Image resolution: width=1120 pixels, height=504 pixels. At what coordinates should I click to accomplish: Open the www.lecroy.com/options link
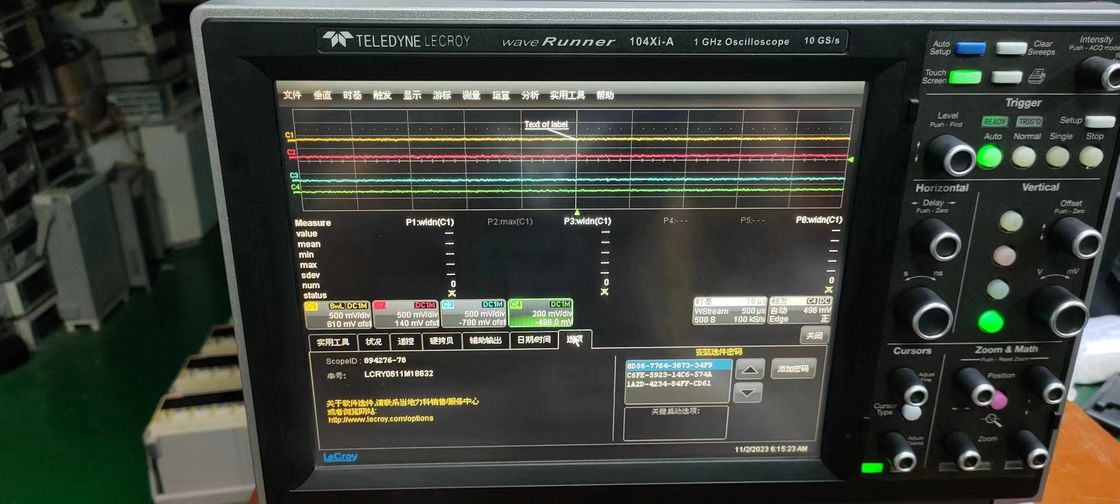[381, 419]
